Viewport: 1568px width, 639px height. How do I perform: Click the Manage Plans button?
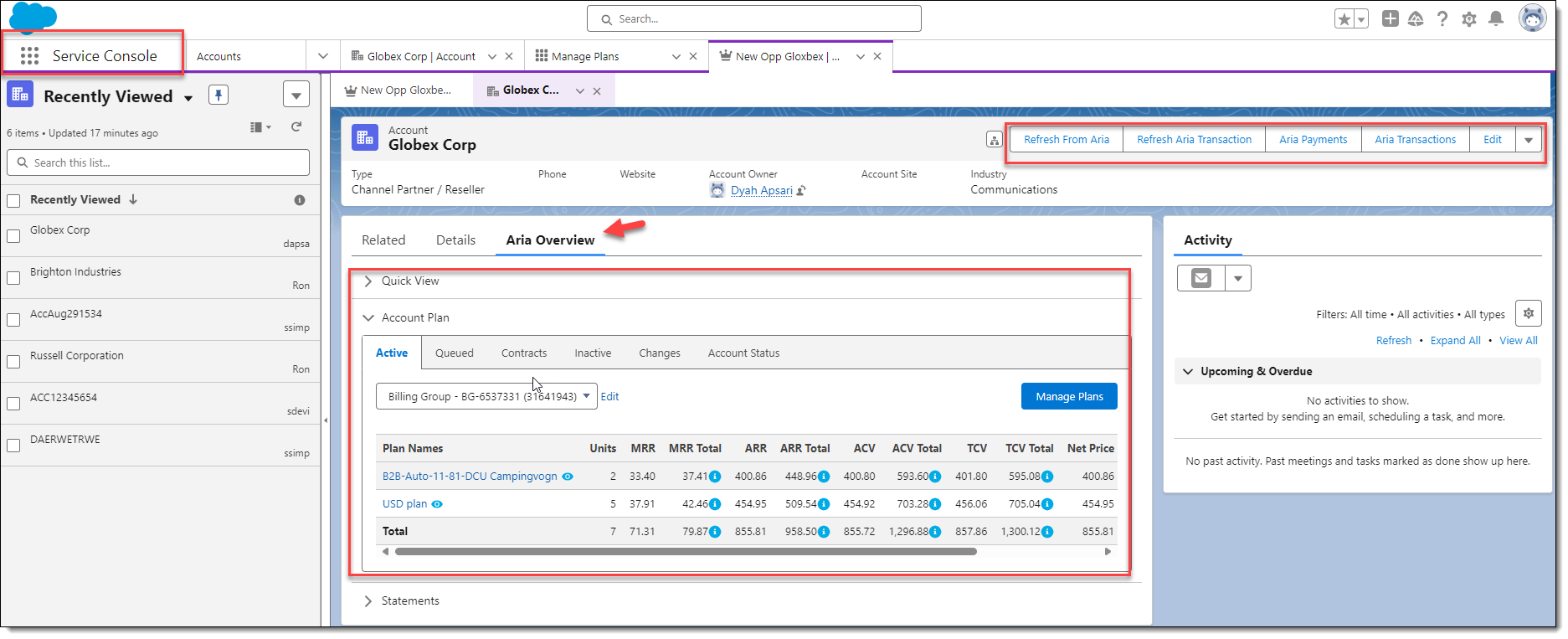pos(1069,396)
